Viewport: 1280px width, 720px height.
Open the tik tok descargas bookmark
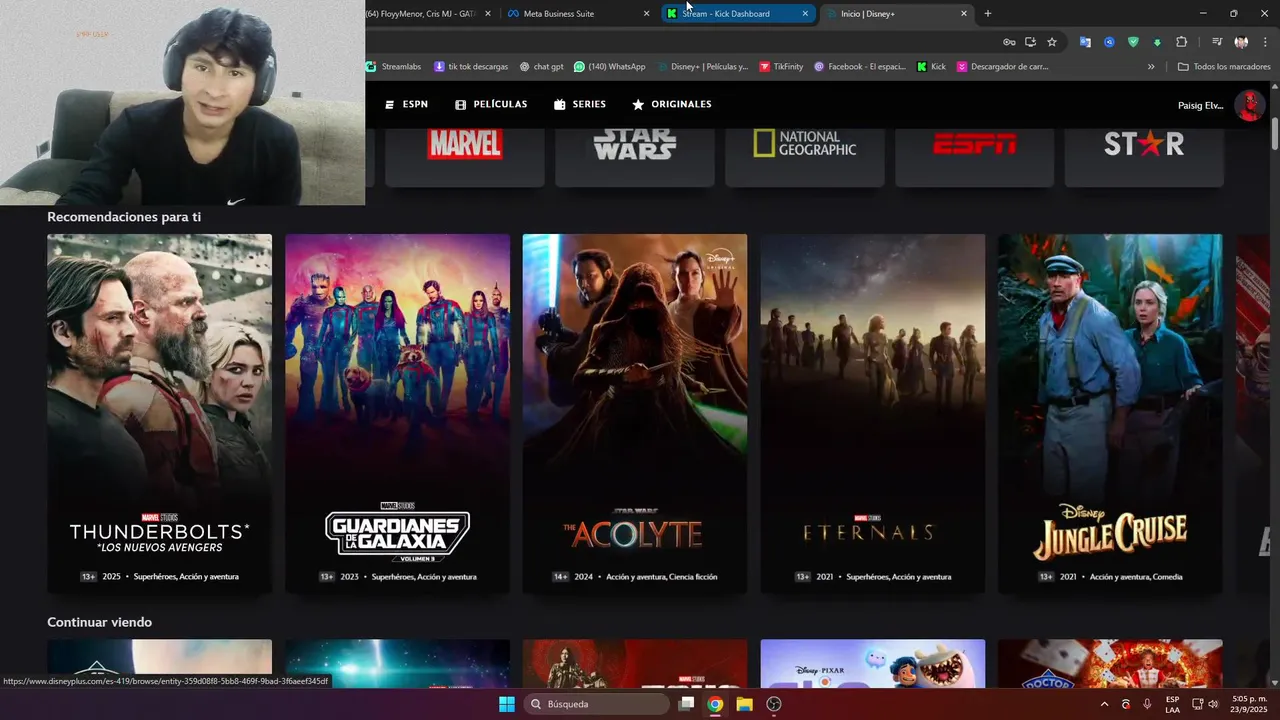470,67
